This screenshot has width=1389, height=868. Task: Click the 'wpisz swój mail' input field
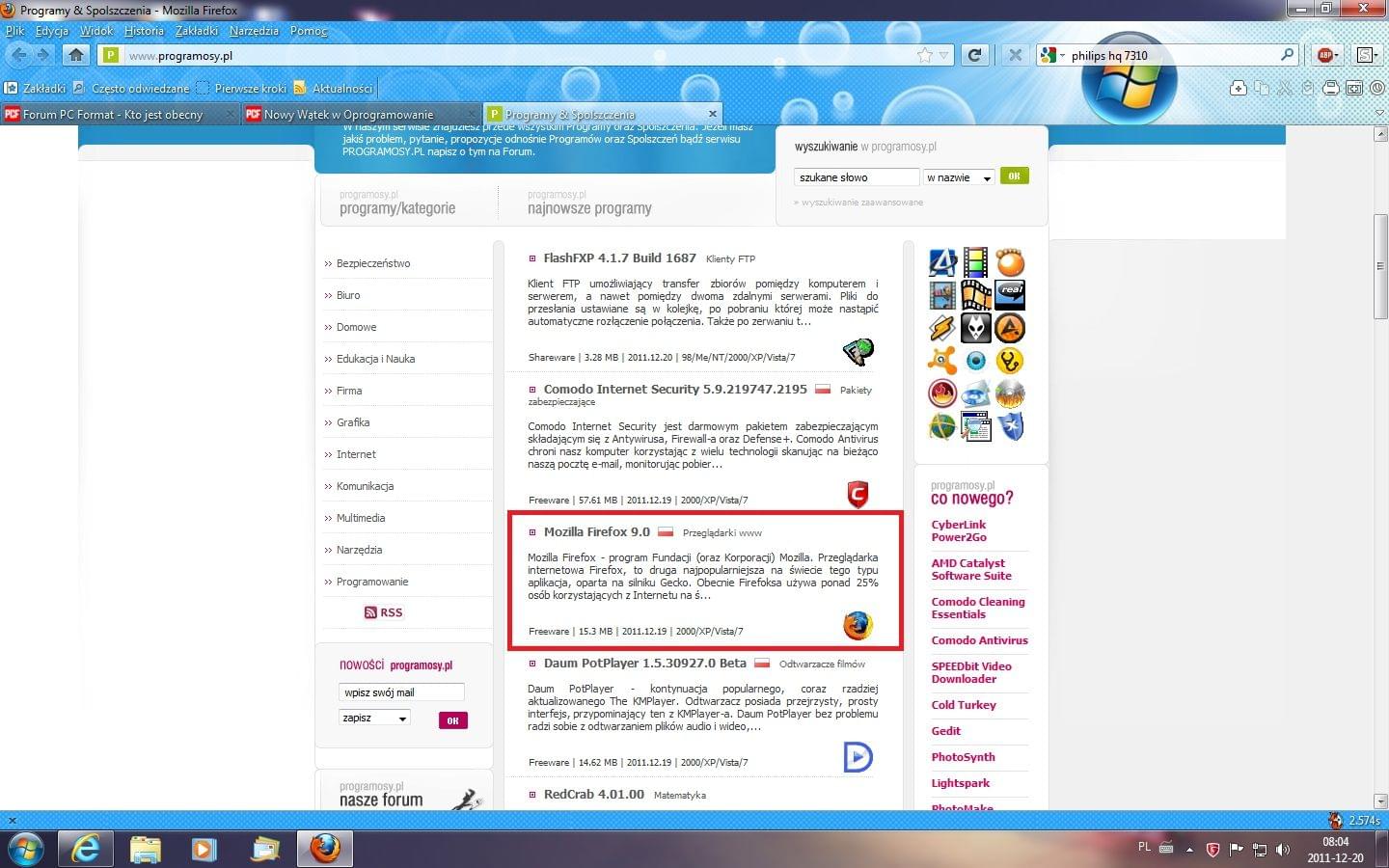[401, 692]
